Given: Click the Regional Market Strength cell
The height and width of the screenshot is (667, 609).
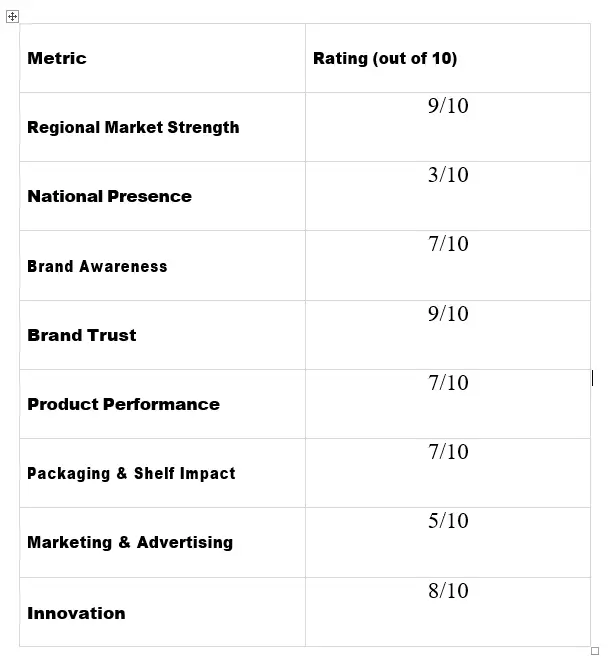Looking at the screenshot, I should [x=162, y=127].
